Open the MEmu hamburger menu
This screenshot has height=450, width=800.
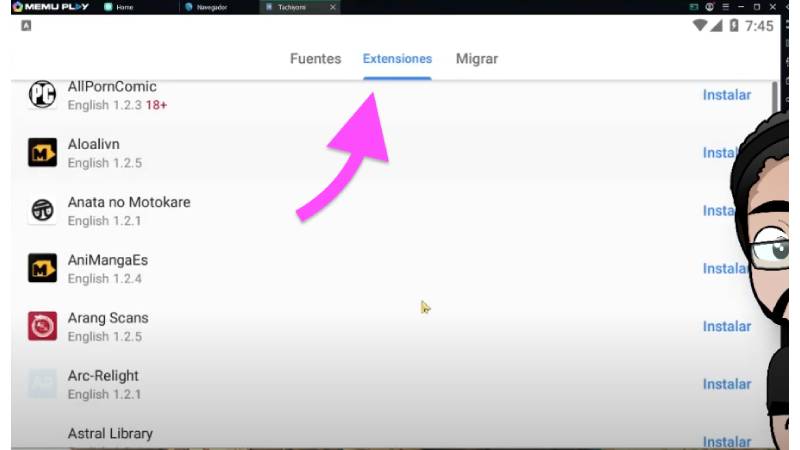pyautogui.click(x=726, y=7)
